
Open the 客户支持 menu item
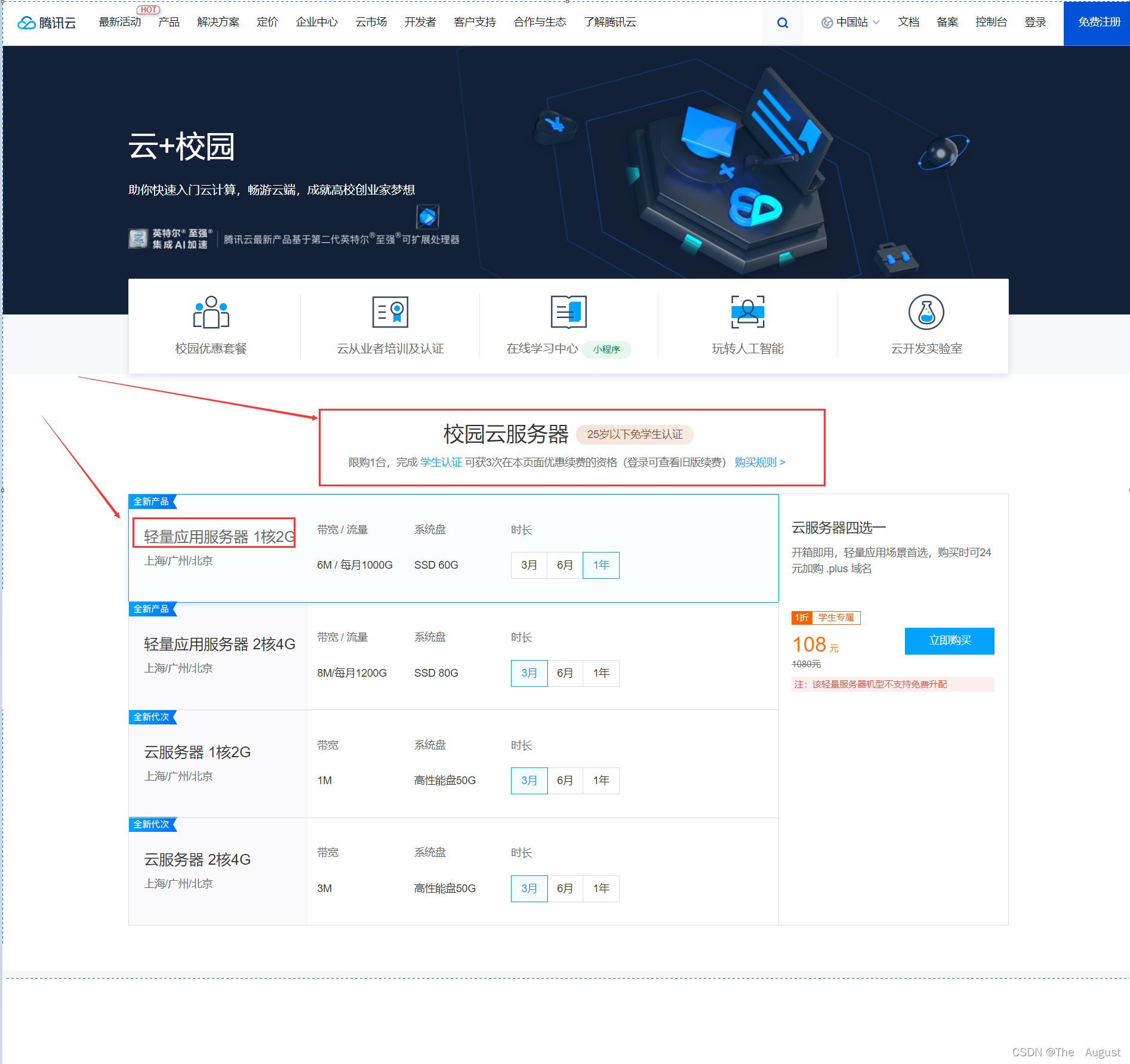[475, 23]
